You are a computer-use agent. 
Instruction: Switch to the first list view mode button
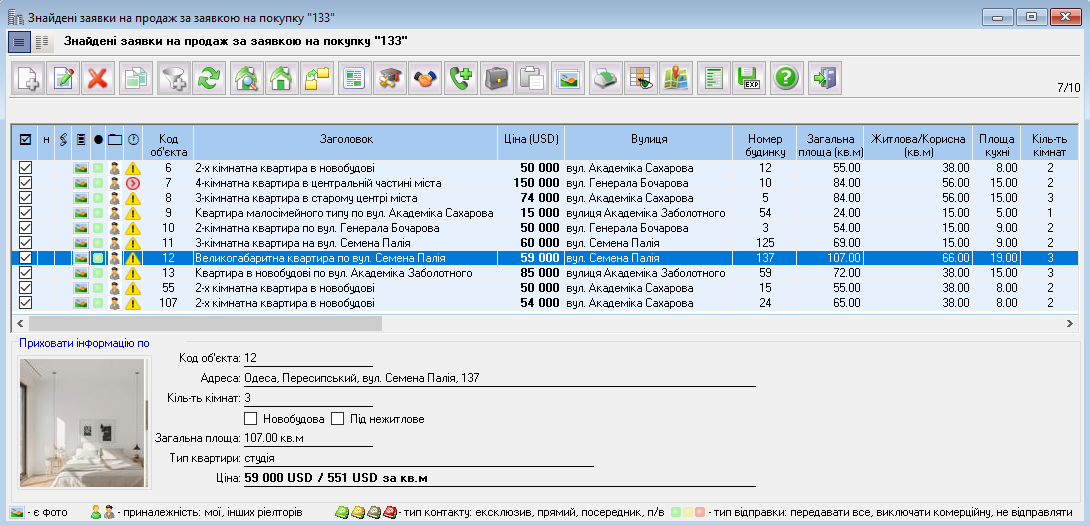click(19, 41)
